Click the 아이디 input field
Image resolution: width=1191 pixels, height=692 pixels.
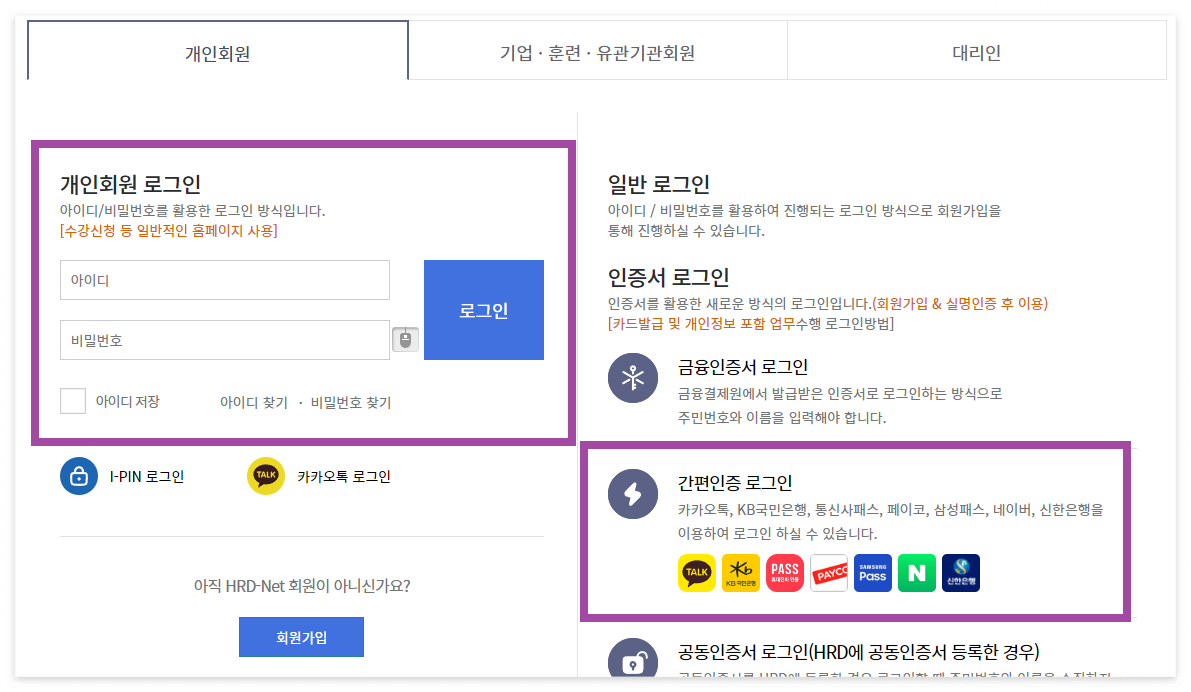(224, 280)
